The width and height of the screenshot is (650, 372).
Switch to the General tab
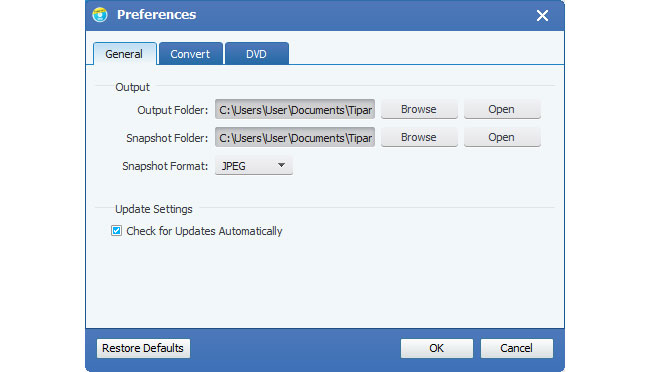point(124,54)
